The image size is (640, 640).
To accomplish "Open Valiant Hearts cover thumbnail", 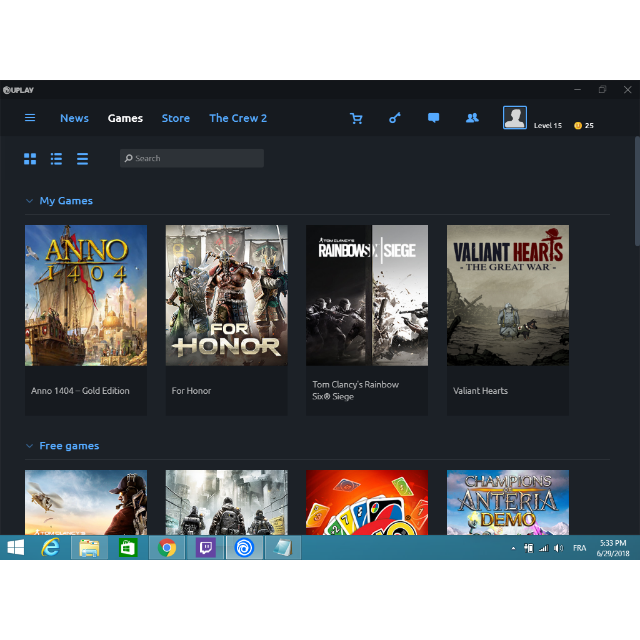I will (508, 295).
